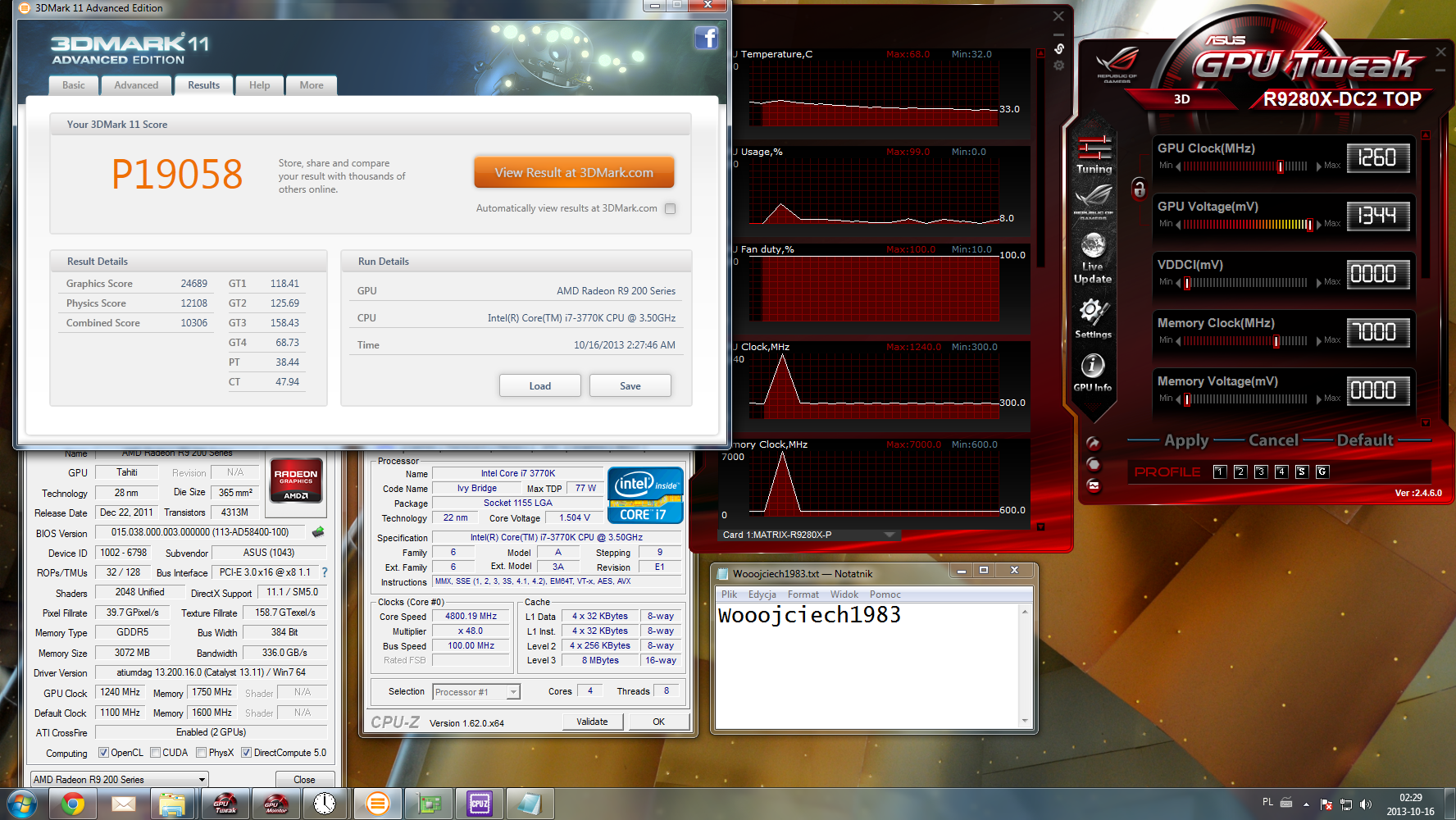Open the Edycja menu in Notatnik
The height and width of the screenshot is (820, 1456).
(762, 594)
